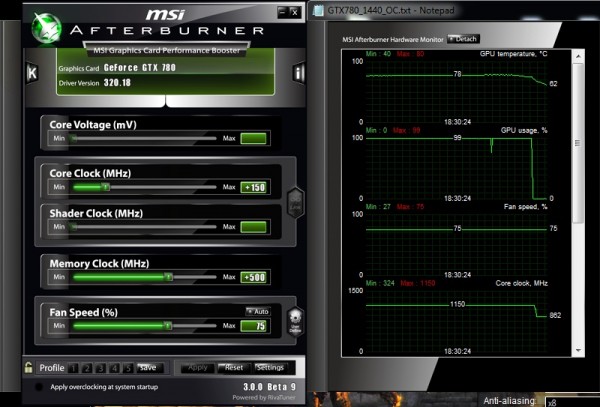Click the driver version 320.18 text

click(117, 83)
